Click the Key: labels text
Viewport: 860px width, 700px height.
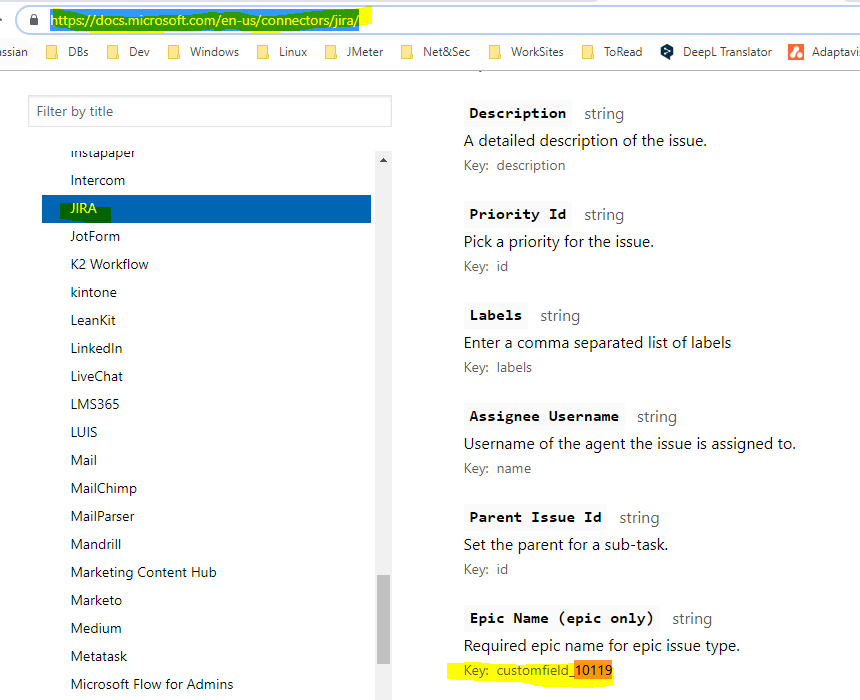pos(497,368)
